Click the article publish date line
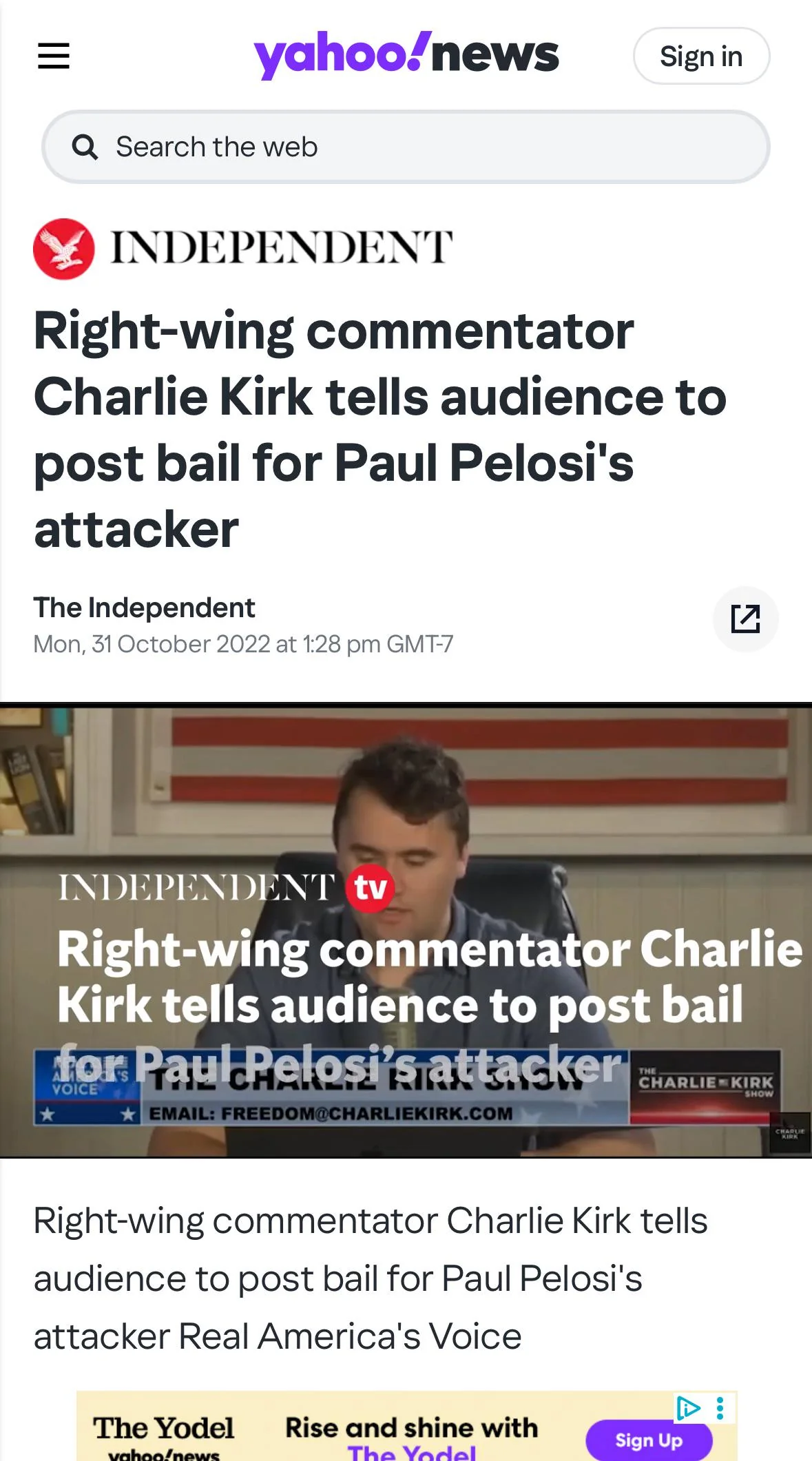 point(243,644)
